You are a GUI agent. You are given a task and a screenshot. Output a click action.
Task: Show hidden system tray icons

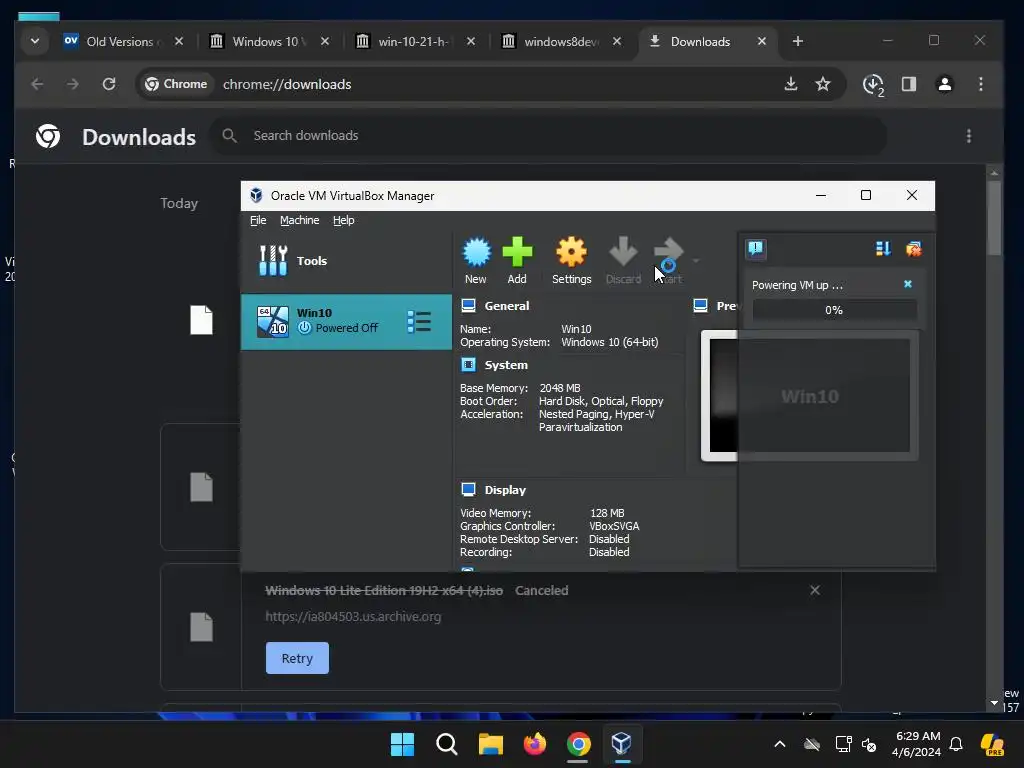click(x=780, y=744)
